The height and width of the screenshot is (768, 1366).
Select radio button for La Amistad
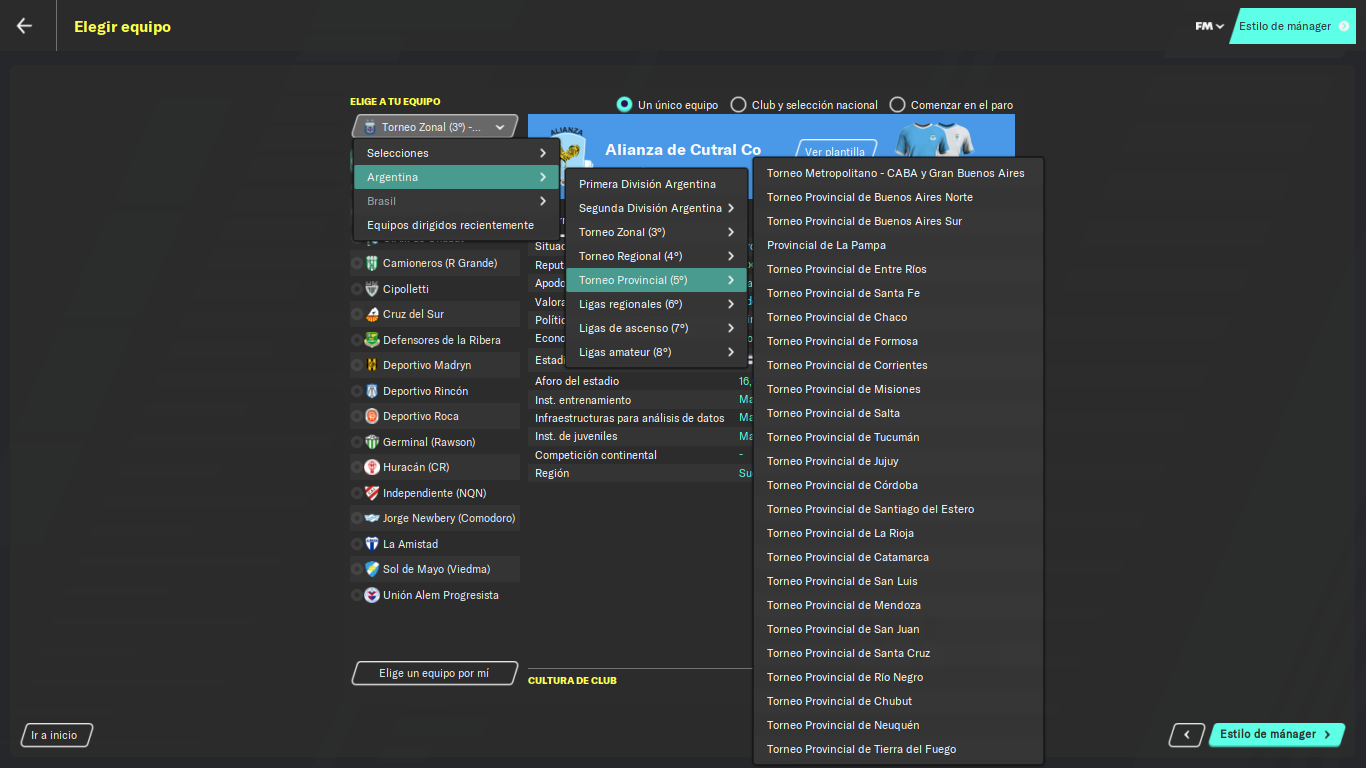point(357,544)
